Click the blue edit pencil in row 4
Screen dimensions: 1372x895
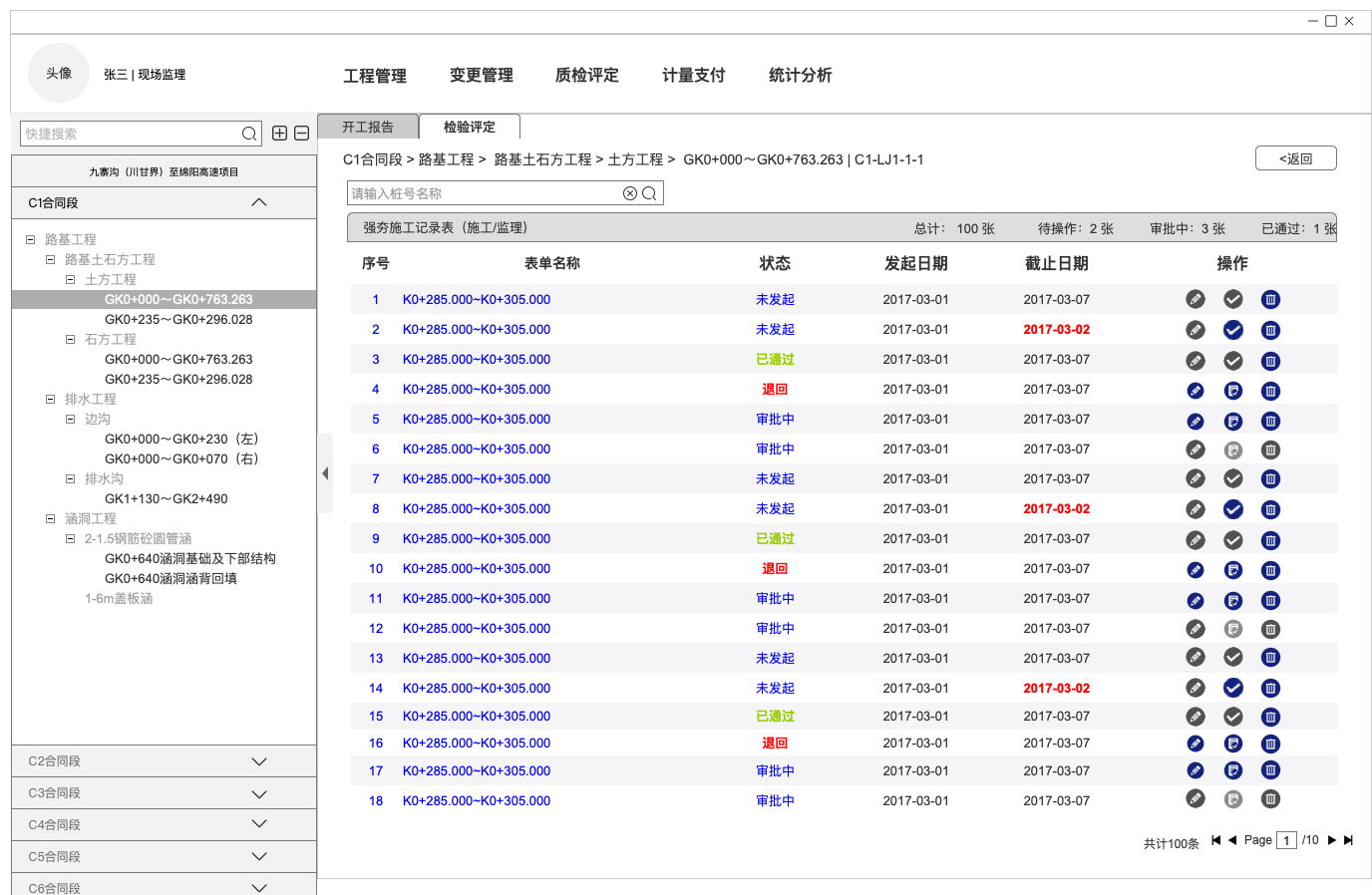pyautogui.click(x=1196, y=391)
